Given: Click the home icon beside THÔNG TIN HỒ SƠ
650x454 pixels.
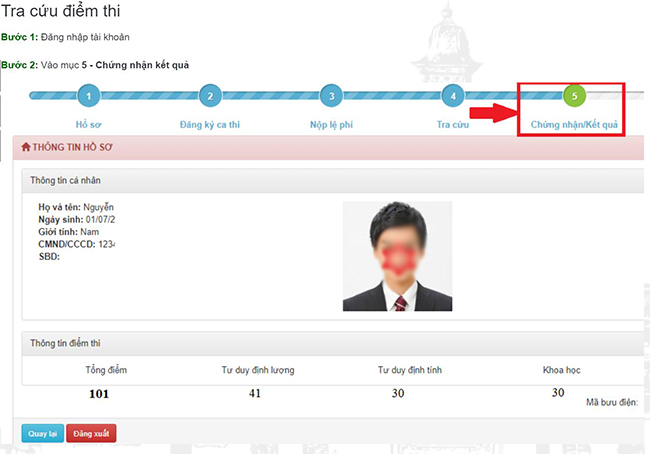Looking at the screenshot, I should point(26,147).
